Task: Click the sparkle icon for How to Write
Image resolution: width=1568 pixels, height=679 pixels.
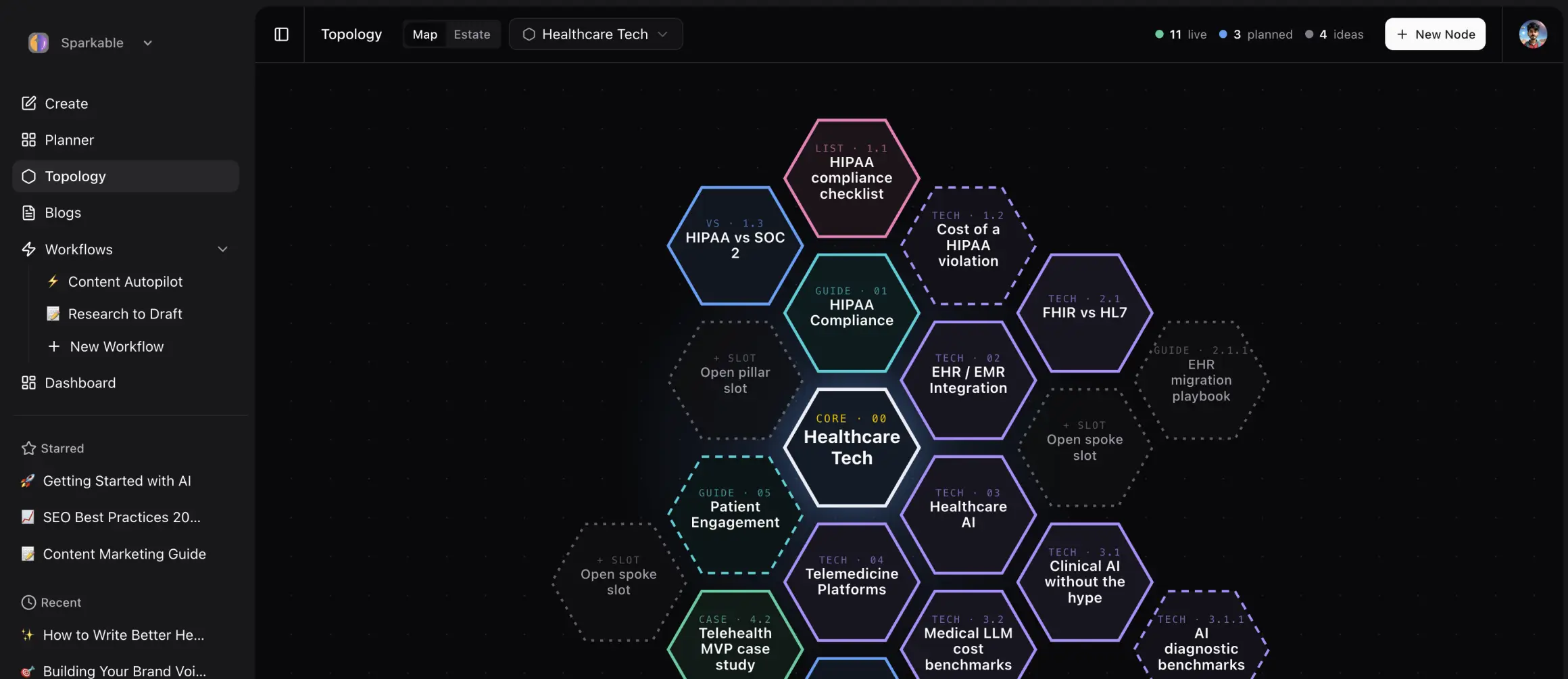Action: click(28, 635)
